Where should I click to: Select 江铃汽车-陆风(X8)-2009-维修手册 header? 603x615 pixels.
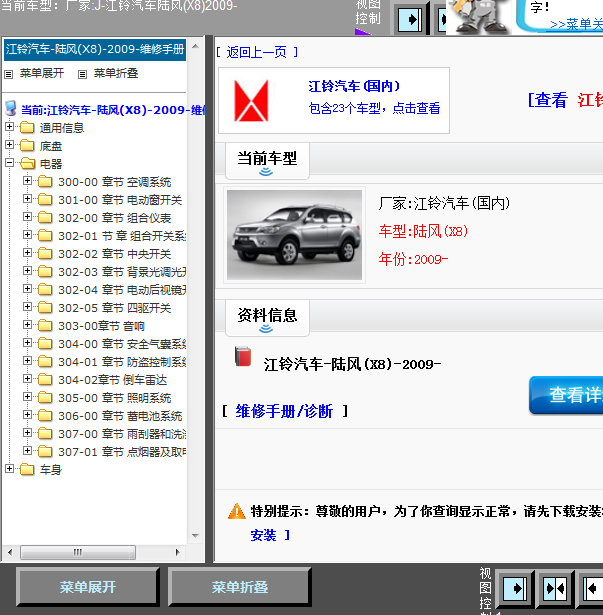95,49
